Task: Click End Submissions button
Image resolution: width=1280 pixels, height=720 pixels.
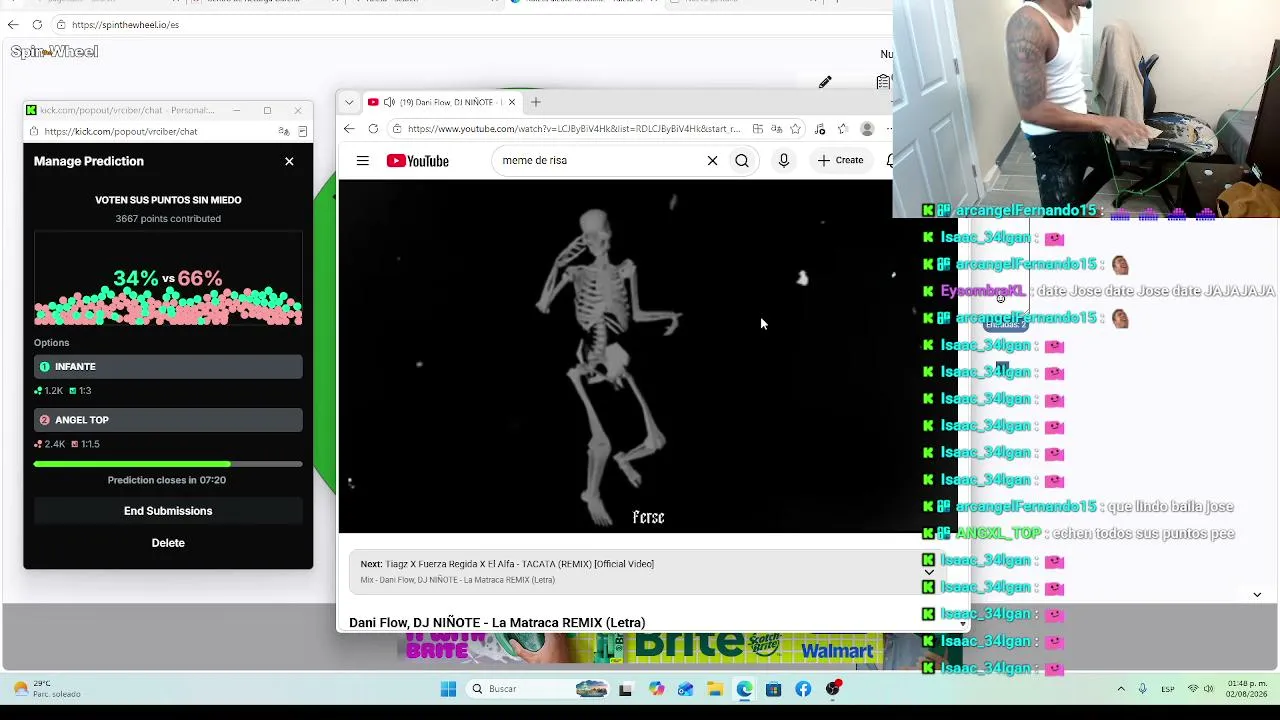Action: click(168, 511)
